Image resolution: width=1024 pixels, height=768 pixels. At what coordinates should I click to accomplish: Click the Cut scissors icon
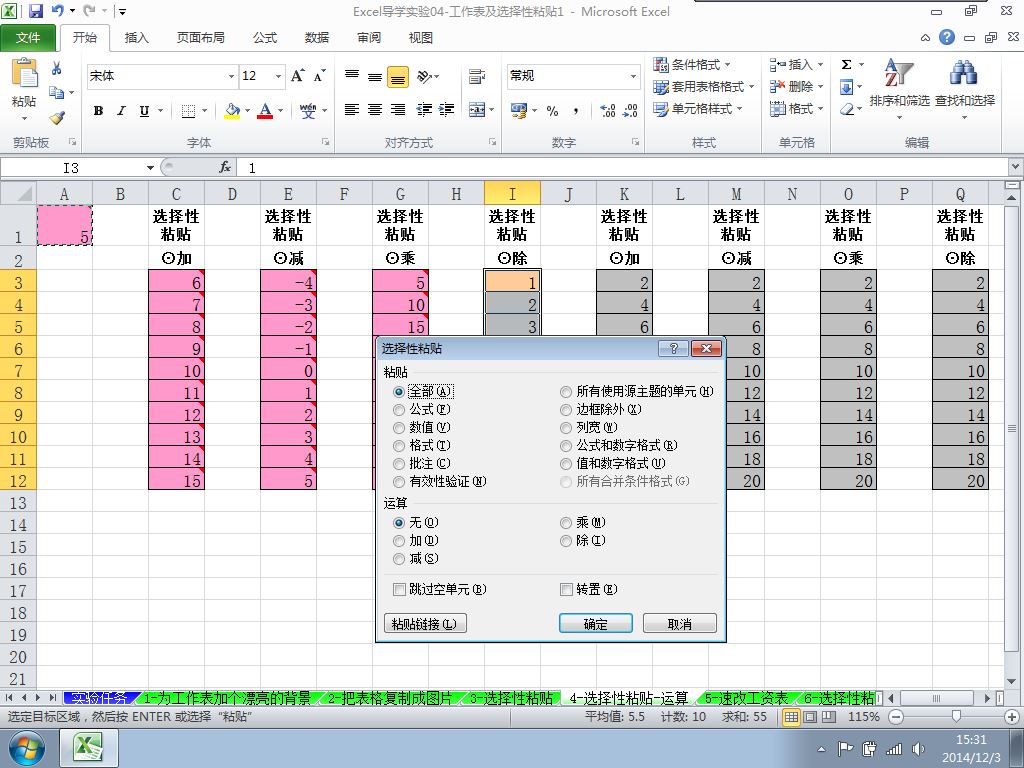(x=57, y=68)
